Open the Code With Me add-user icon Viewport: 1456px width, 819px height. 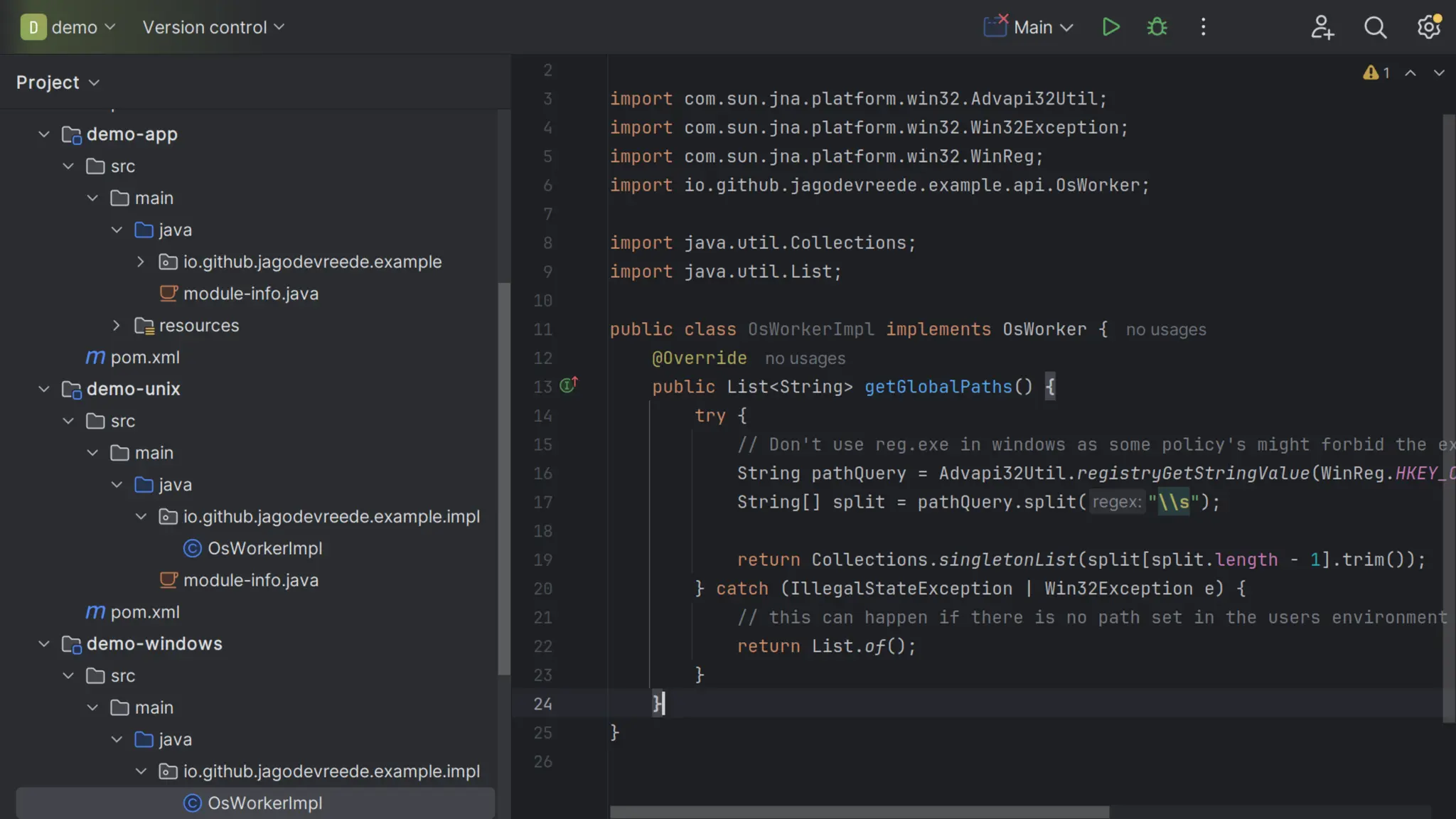(1322, 27)
